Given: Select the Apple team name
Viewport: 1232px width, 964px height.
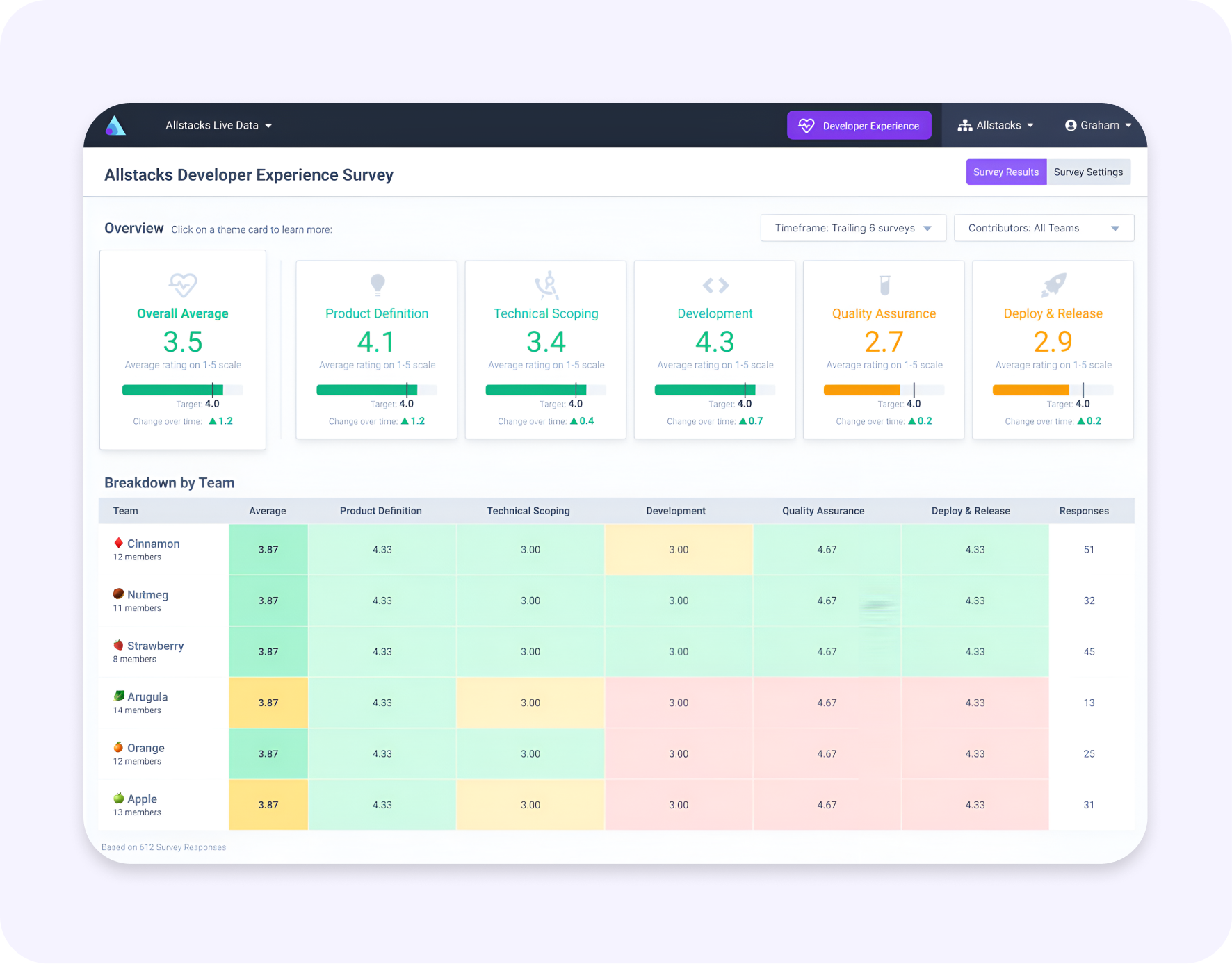Looking at the screenshot, I should pyautogui.click(x=143, y=799).
